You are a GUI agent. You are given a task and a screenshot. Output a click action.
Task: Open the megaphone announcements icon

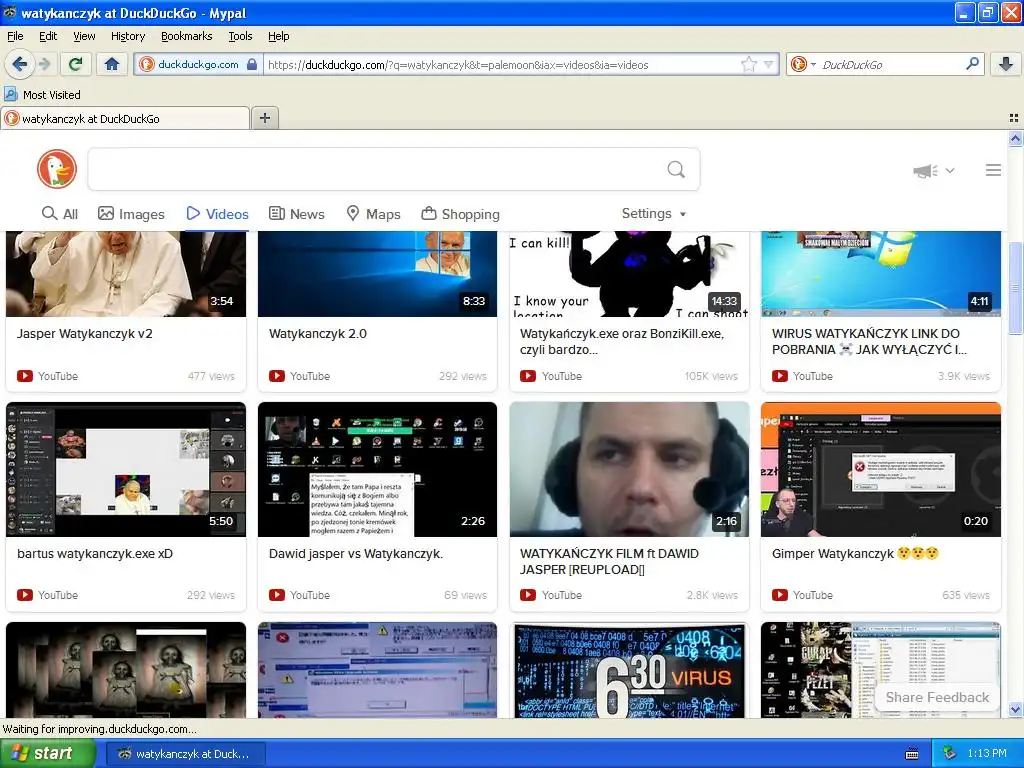(925, 171)
